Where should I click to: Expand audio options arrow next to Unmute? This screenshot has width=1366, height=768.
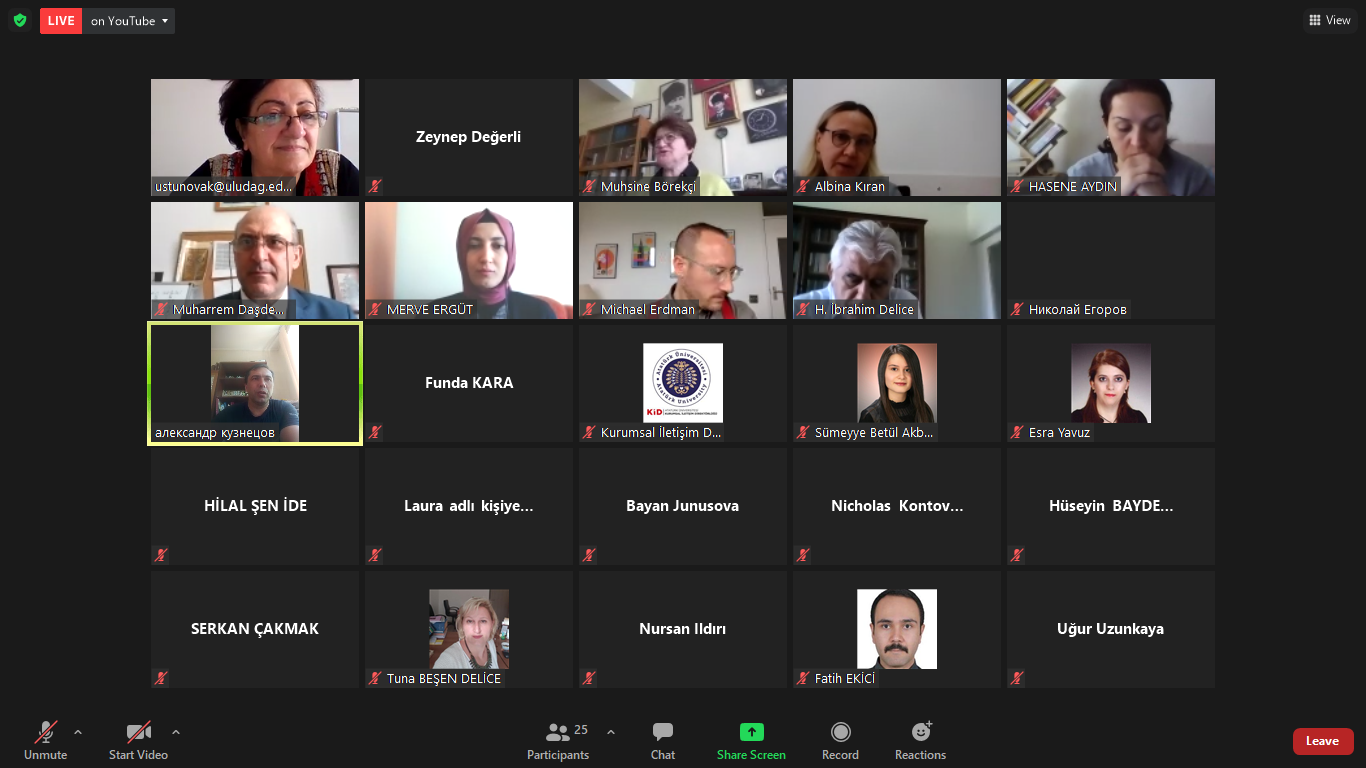(x=78, y=732)
